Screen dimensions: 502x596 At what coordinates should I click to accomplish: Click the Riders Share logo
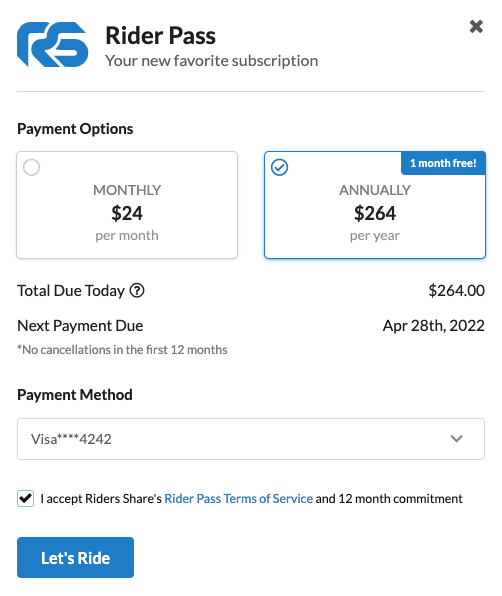pos(52,44)
